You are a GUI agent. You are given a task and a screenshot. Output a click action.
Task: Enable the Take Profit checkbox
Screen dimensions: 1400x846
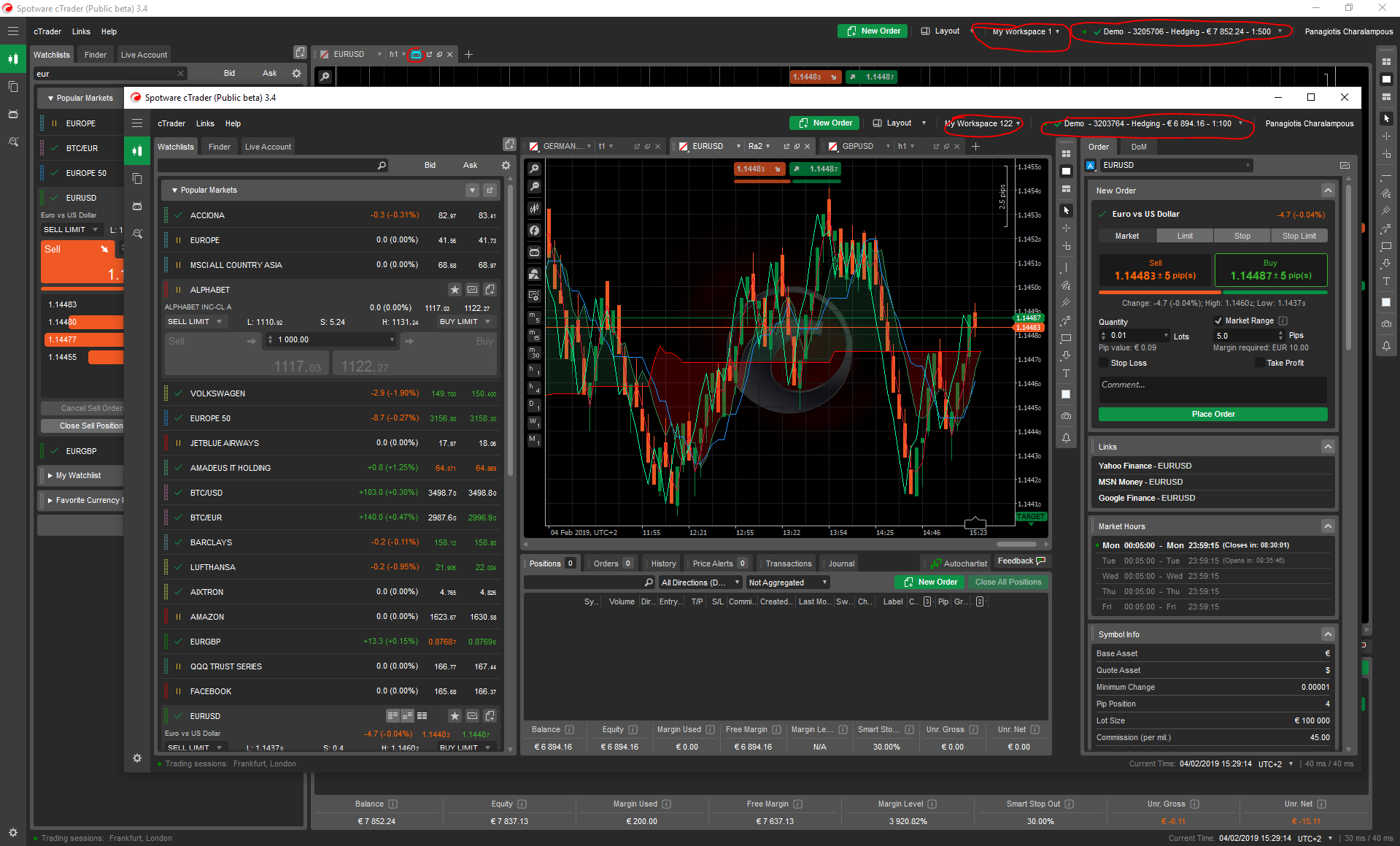(1259, 363)
